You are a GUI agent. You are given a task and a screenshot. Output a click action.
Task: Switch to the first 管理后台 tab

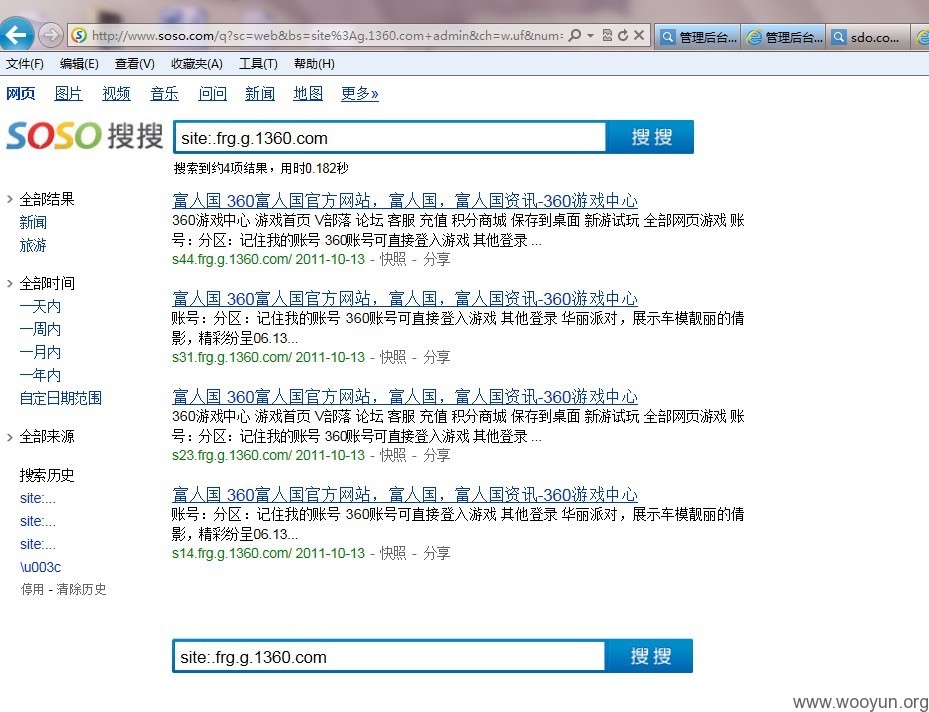pos(697,37)
